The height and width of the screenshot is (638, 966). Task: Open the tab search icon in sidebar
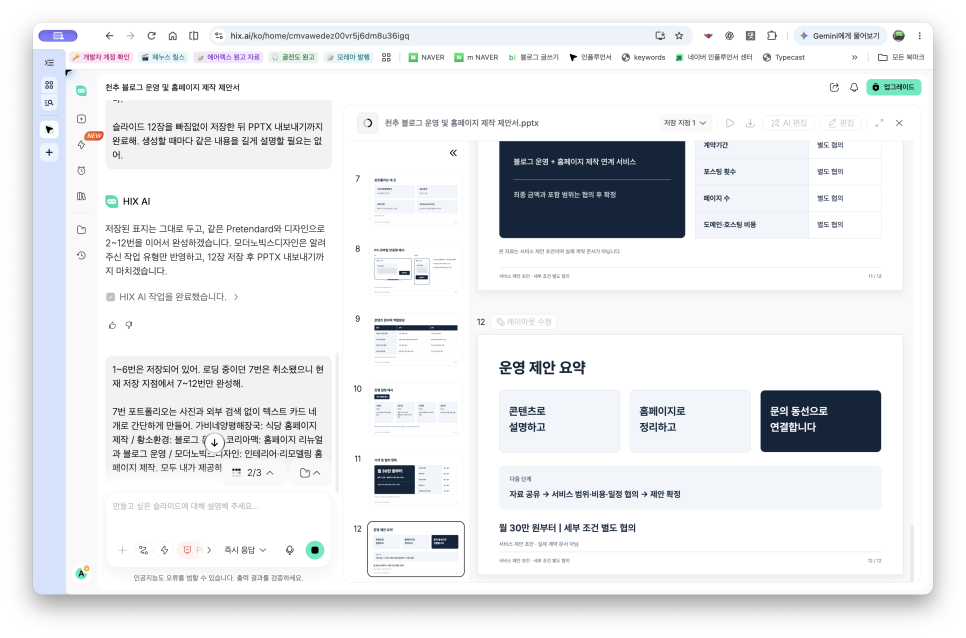point(49,103)
